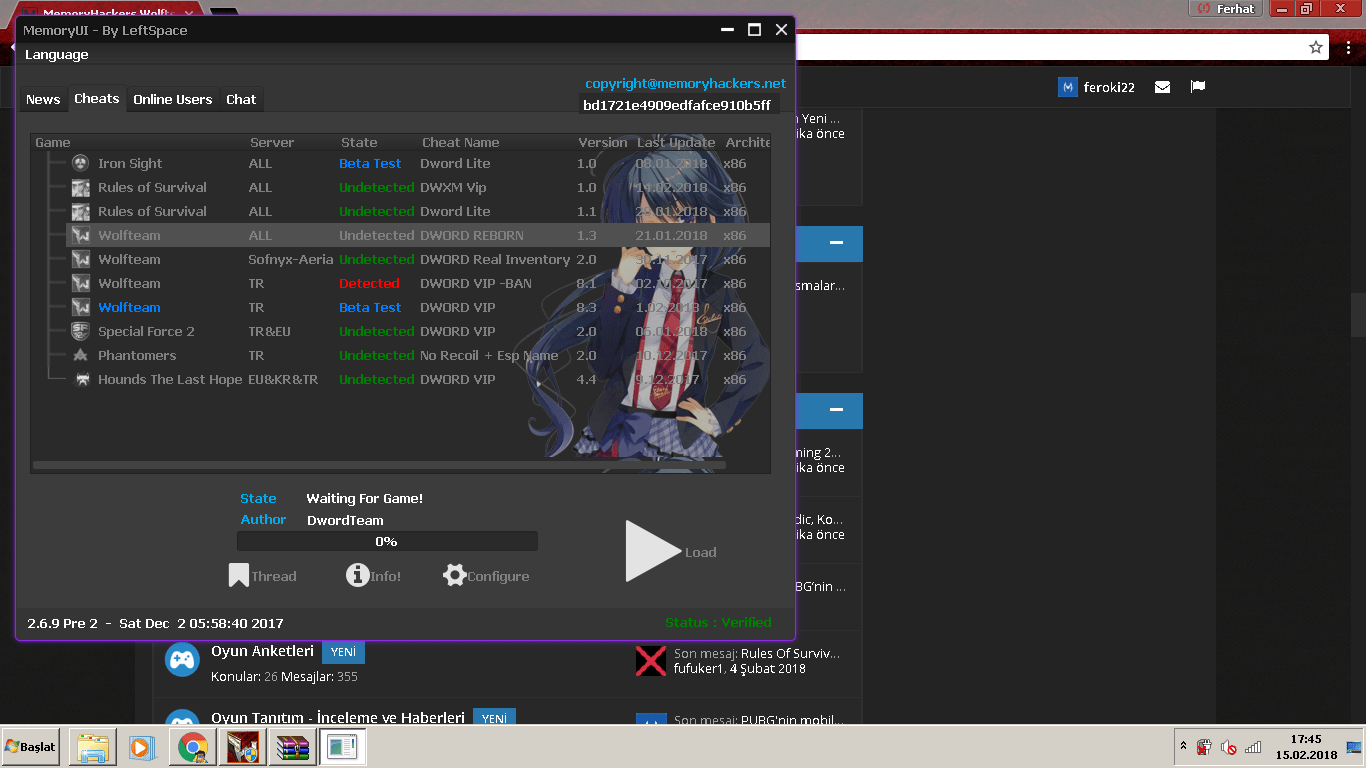The height and width of the screenshot is (768, 1366).
Task: Open the Online Users tab
Action: pos(173,99)
